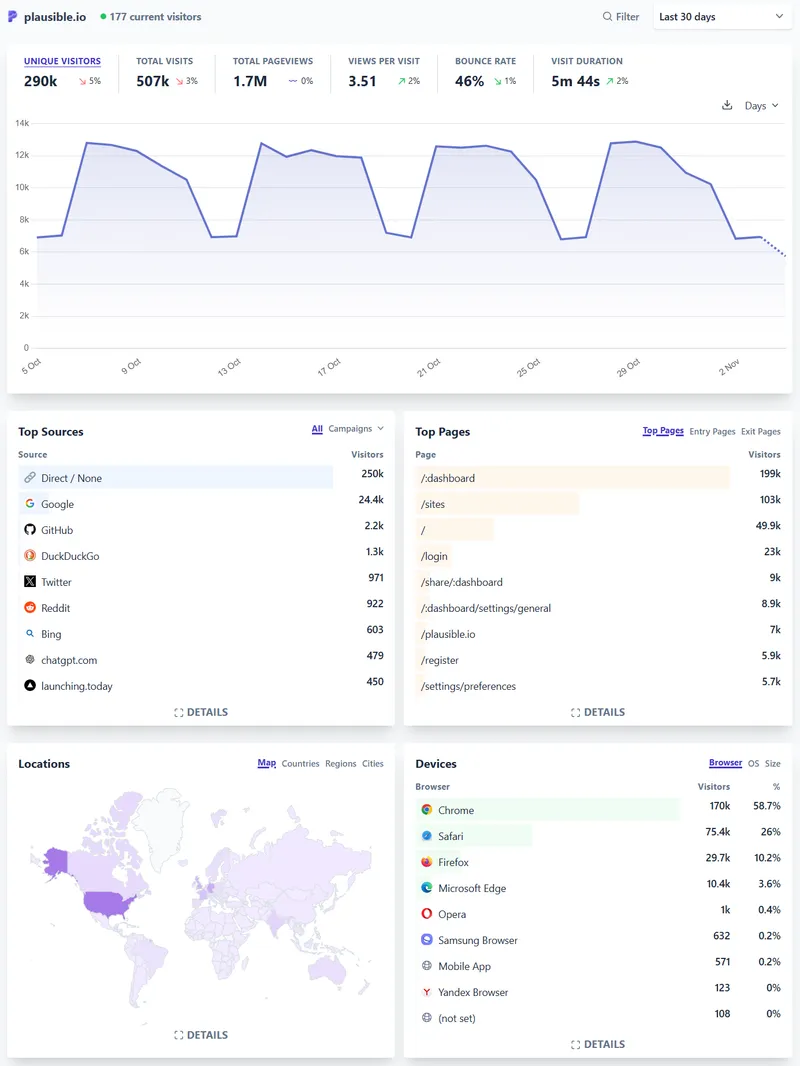This screenshot has height=1066, width=800.
Task: Open the export download icon above the chart
Action: coord(728,105)
